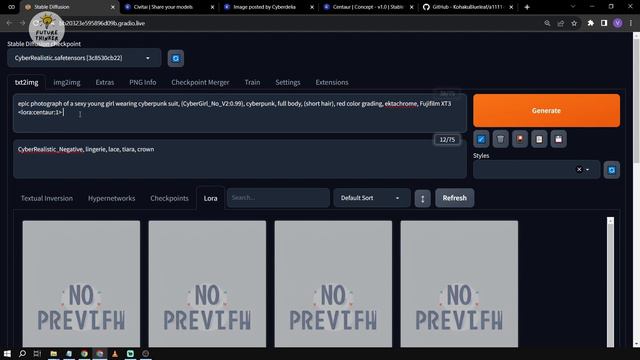
Task: Toggle extra networks panel with red card icon
Action: (x=520, y=139)
